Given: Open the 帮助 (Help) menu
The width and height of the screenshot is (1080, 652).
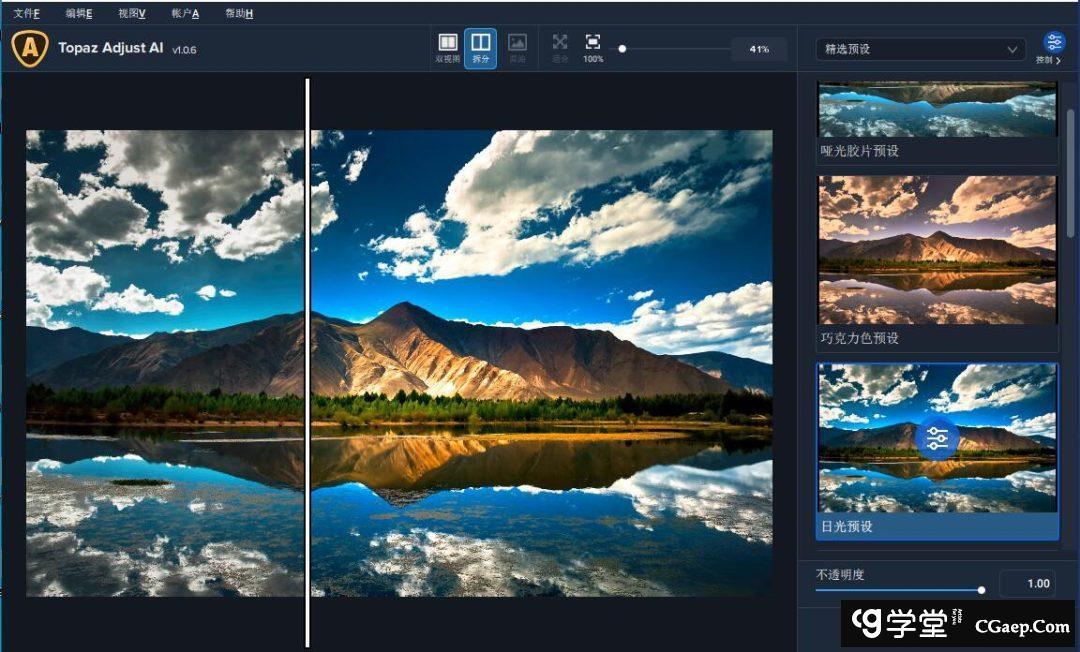Looking at the screenshot, I should (239, 13).
